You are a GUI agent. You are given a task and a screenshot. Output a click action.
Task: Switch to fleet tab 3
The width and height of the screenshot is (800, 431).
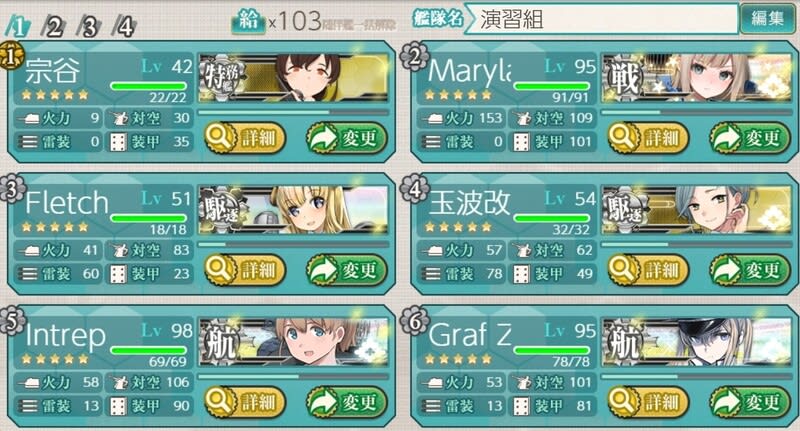pyautogui.click(x=89, y=26)
